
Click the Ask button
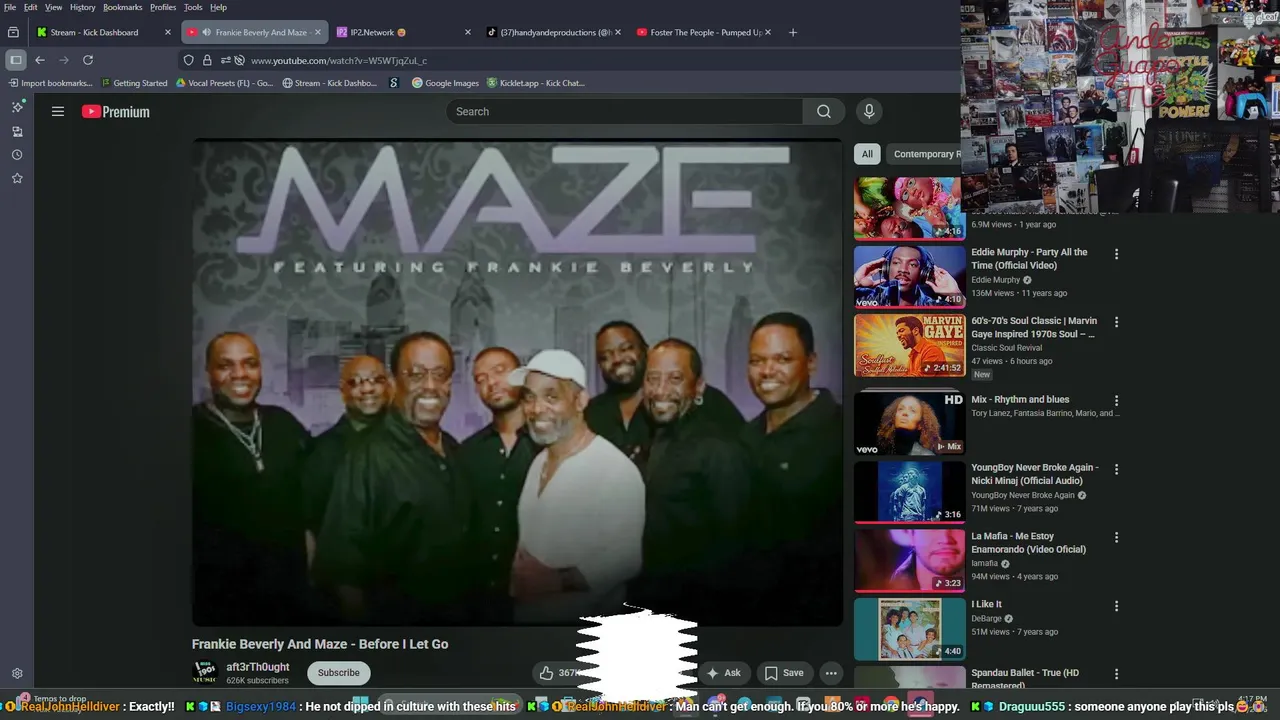point(724,673)
